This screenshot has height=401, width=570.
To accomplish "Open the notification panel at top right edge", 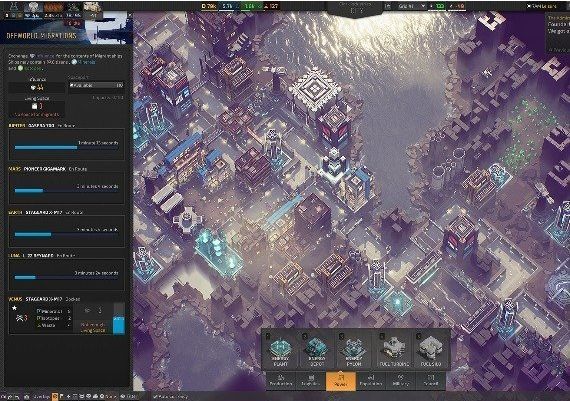I will (558, 33).
